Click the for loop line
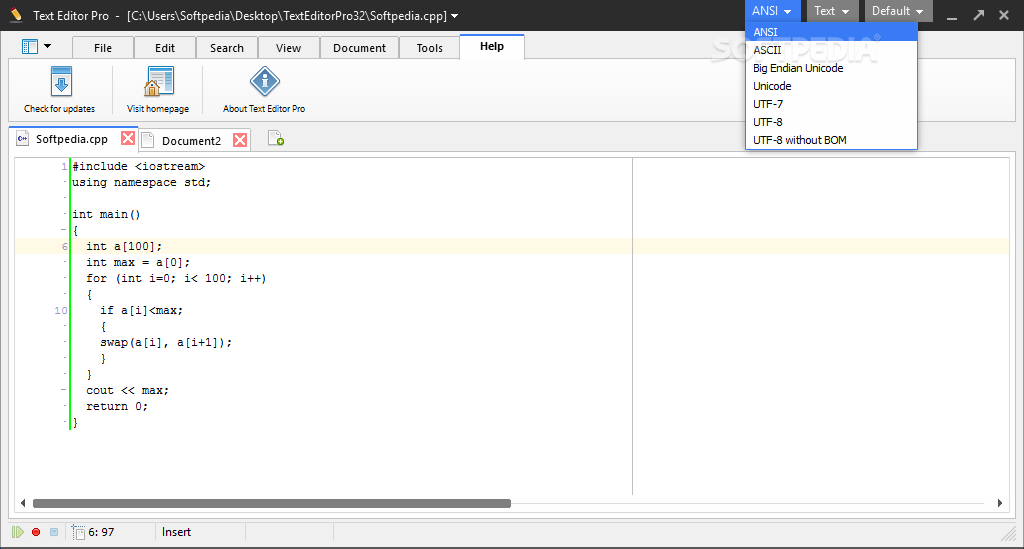The height and width of the screenshot is (549, 1024). [x=176, y=278]
